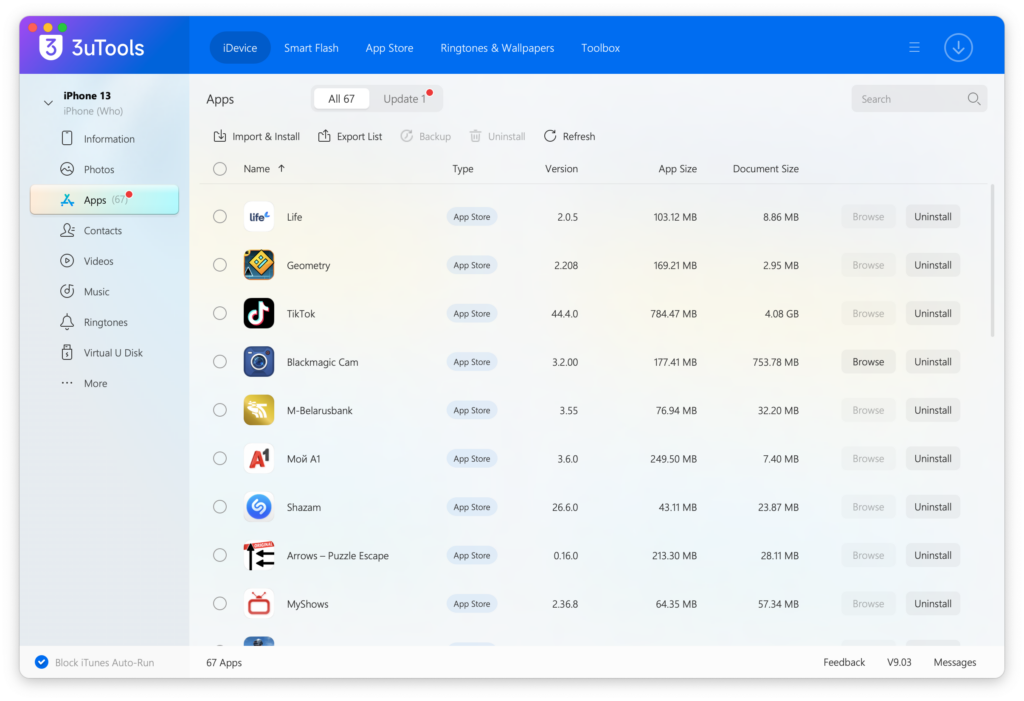Click the Life app icon
Screen dimensions: 1024x701
[259, 217]
